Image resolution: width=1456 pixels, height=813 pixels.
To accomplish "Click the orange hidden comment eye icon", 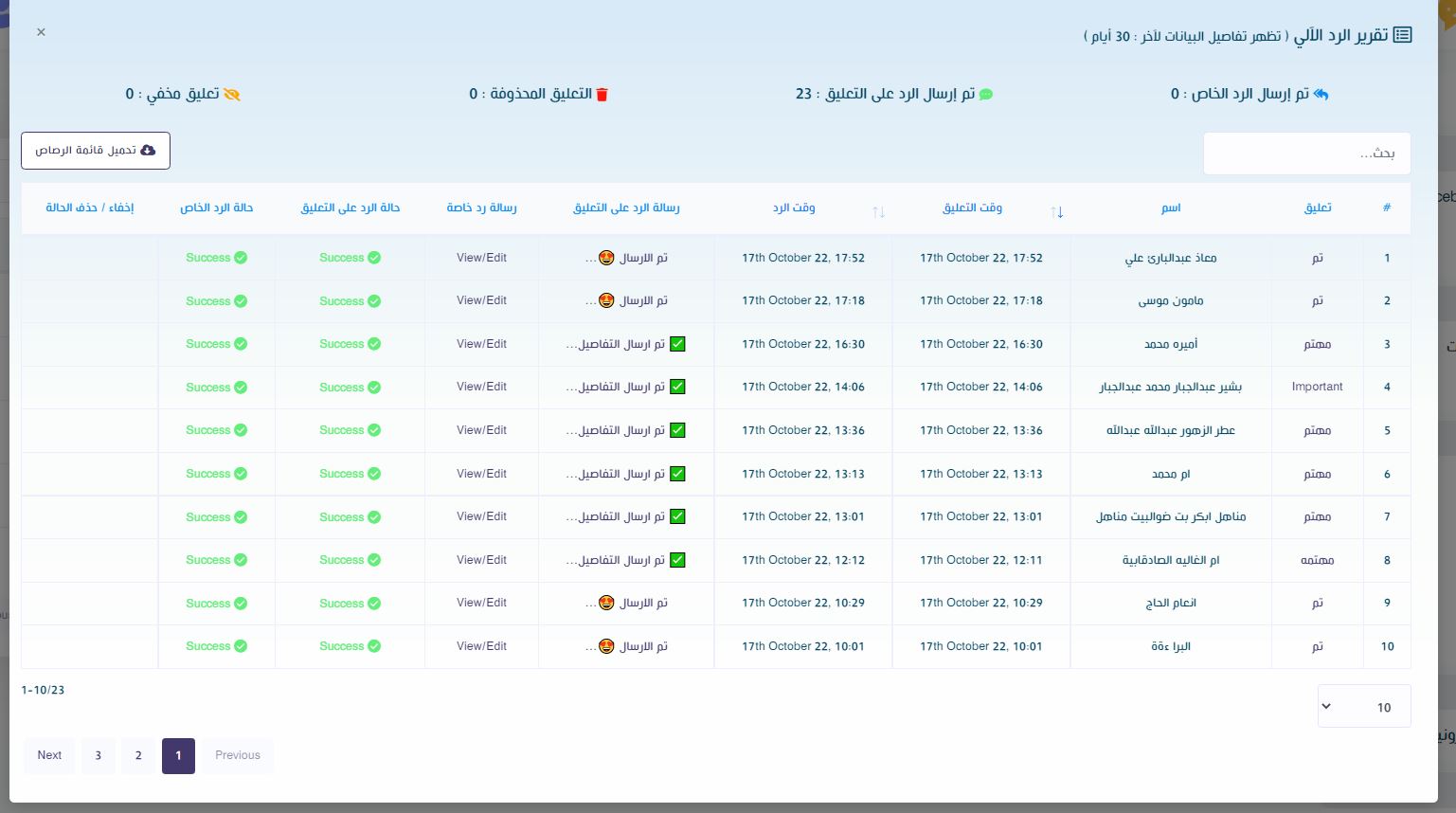I will tap(231, 95).
